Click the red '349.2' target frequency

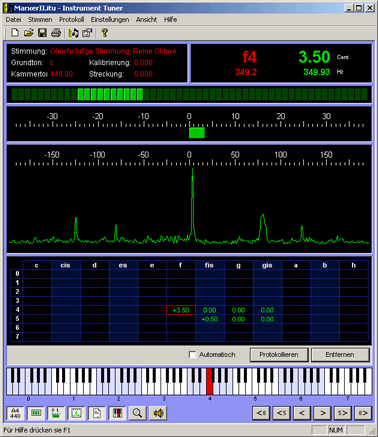pyautogui.click(x=246, y=72)
